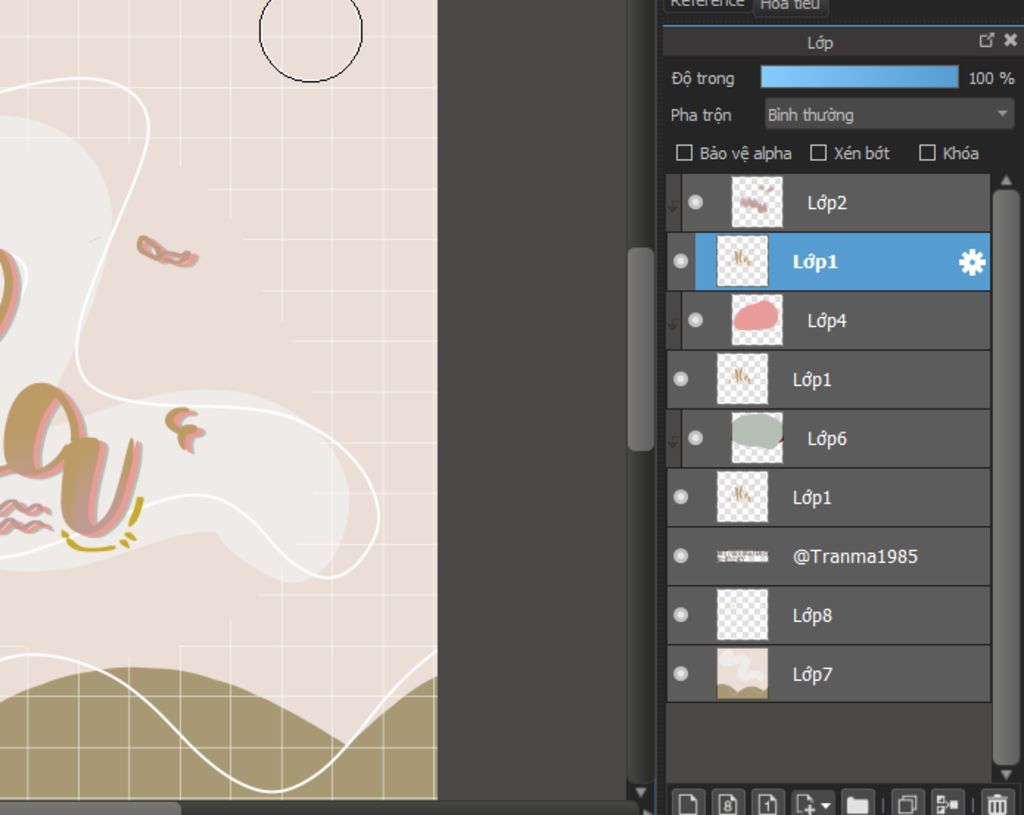Close the Lớp panel

coord(1010,40)
